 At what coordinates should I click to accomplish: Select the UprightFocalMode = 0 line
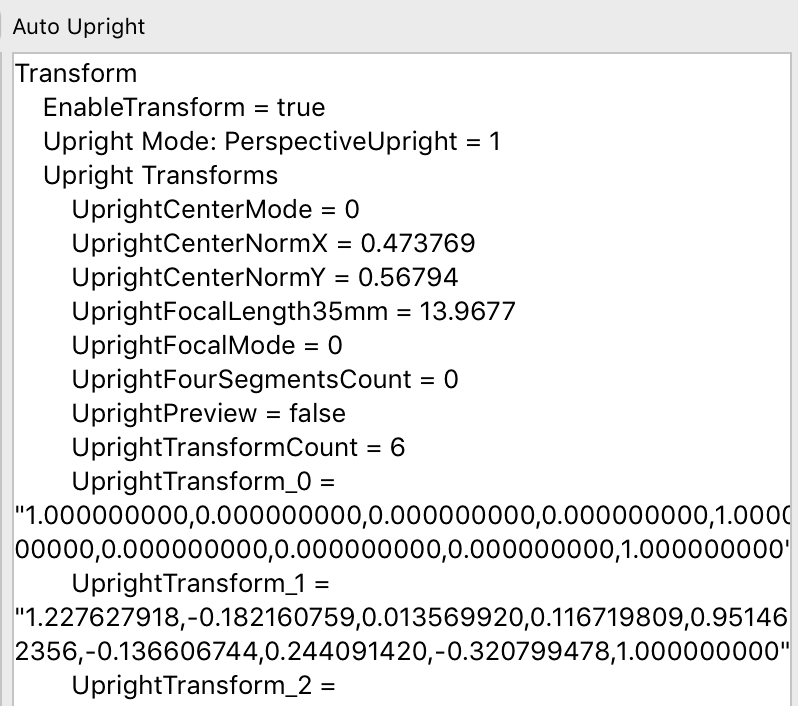click(x=207, y=346)
